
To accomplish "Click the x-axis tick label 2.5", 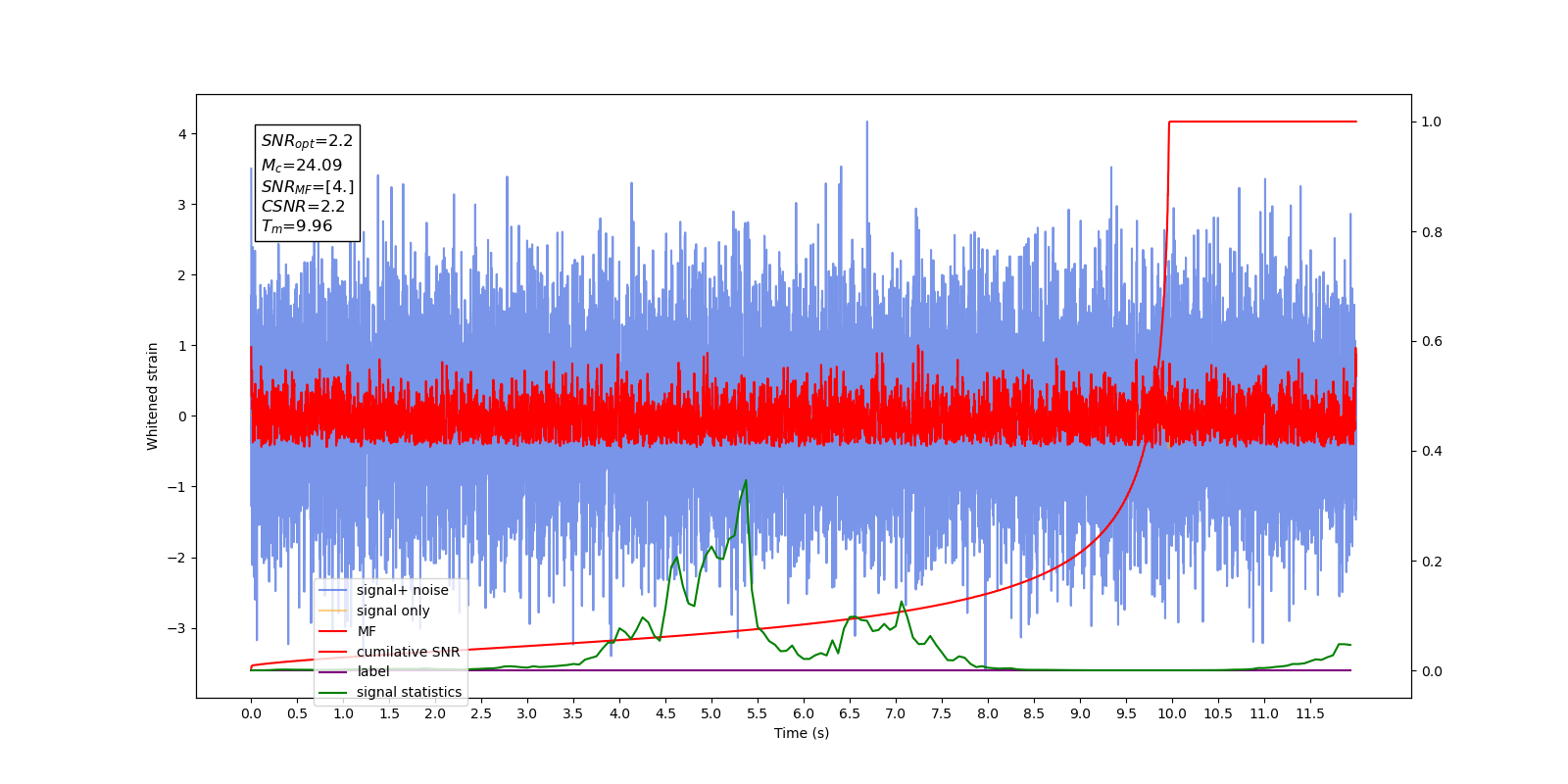I will pos(481,713).
